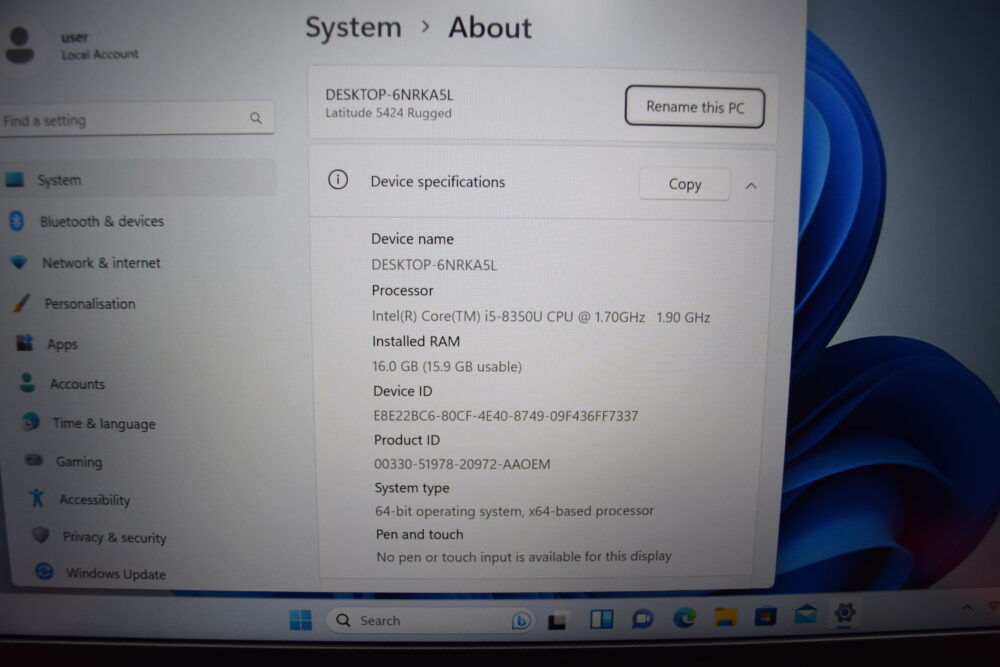Open the Mail app from taskbar
This screenshot has height=667, width=1000.
click(x=805, y=615)
